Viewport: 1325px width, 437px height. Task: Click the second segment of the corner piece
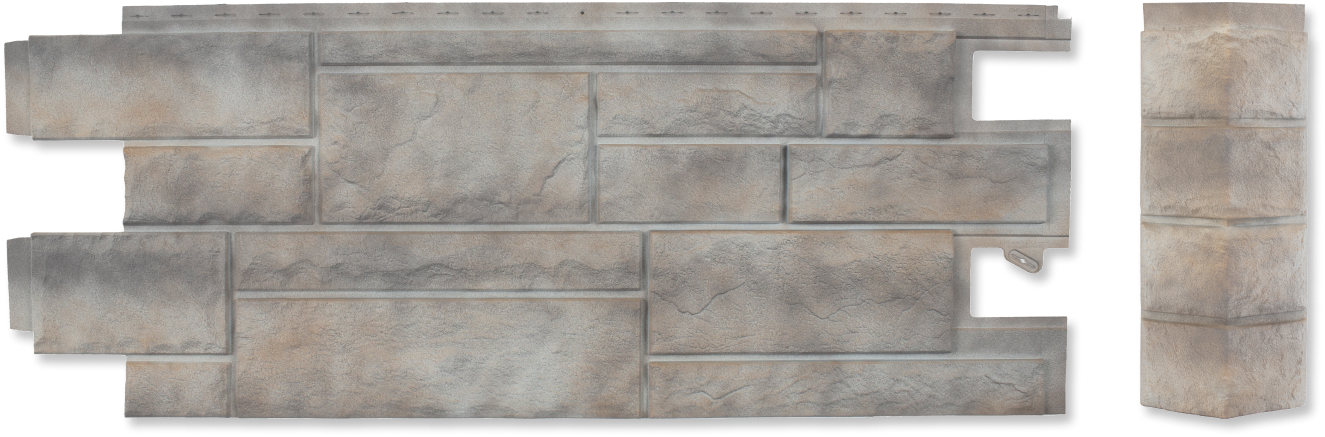[1225, 170]
